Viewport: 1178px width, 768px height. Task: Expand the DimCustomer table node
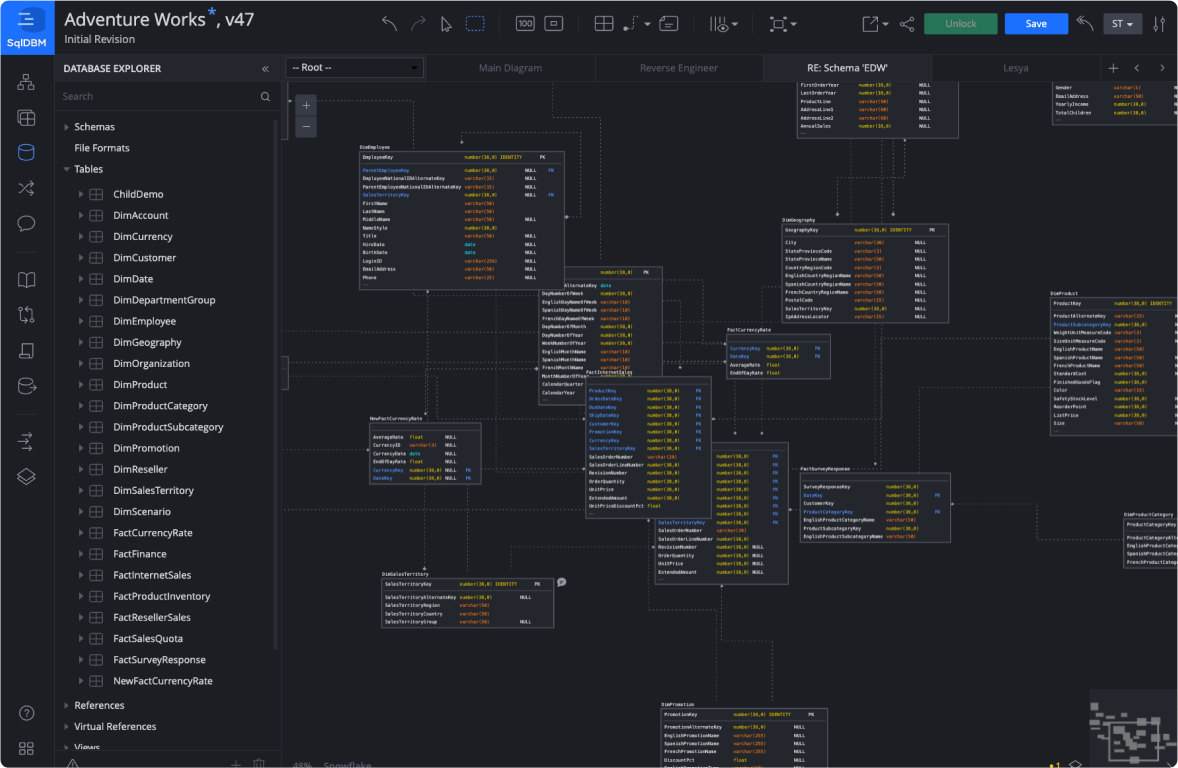pos(81,258)
